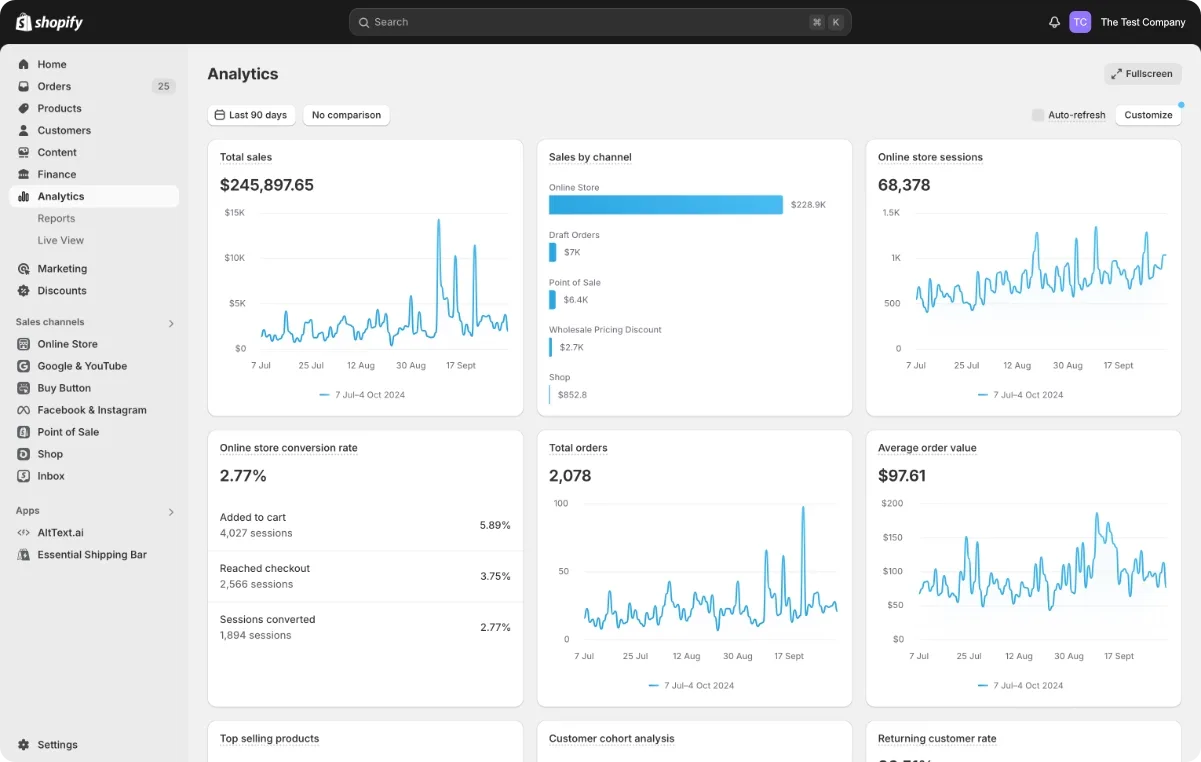
Task: Click the TC account avatar
Action: [1080, 22]
